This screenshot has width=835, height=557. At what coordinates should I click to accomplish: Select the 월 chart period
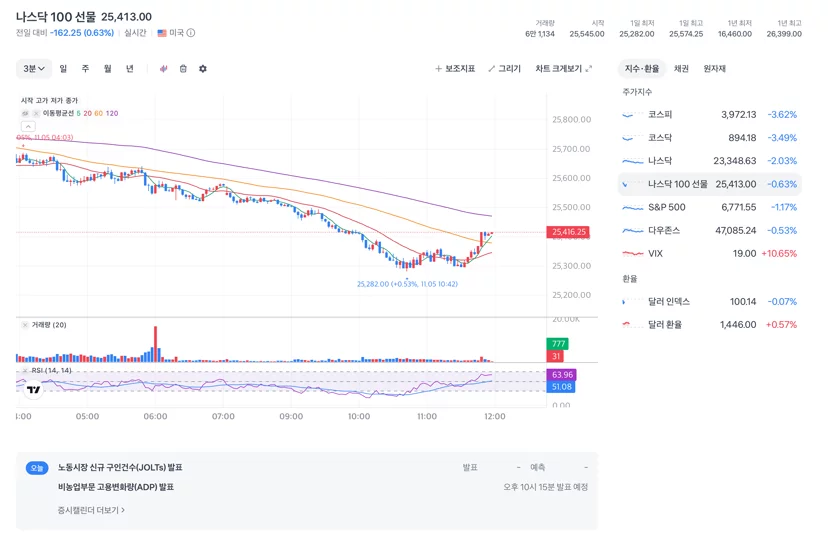pos(108,69)
